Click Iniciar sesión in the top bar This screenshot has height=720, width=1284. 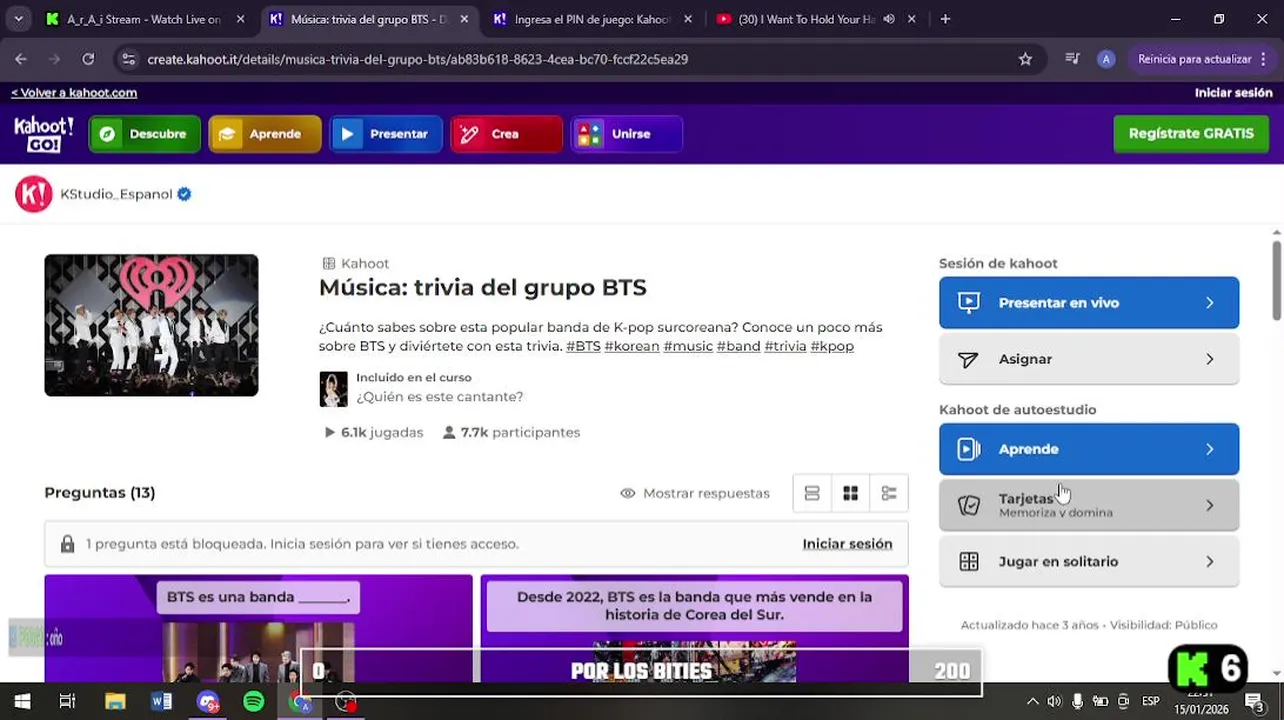[1233, 92]
